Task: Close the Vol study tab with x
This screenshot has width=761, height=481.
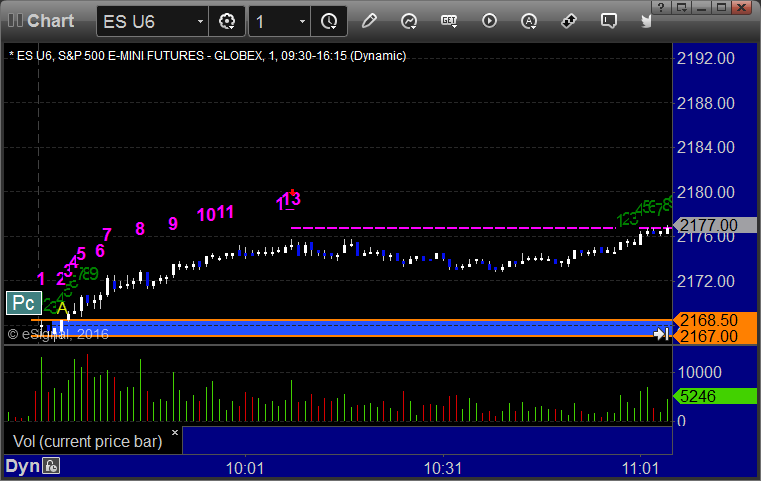Action: 174,433
